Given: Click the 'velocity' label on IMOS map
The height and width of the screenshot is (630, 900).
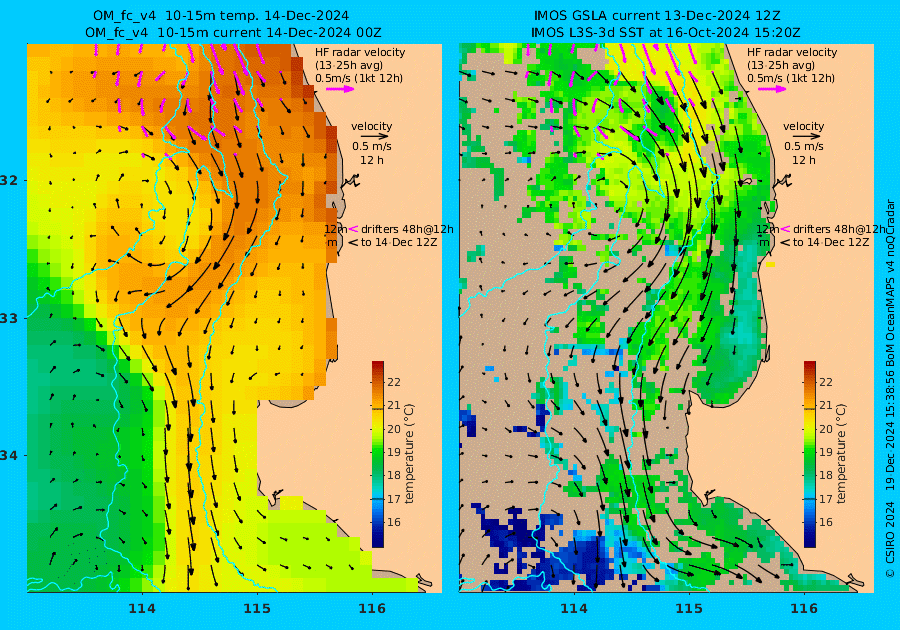Looking at the screenshot, I should 804,126.
